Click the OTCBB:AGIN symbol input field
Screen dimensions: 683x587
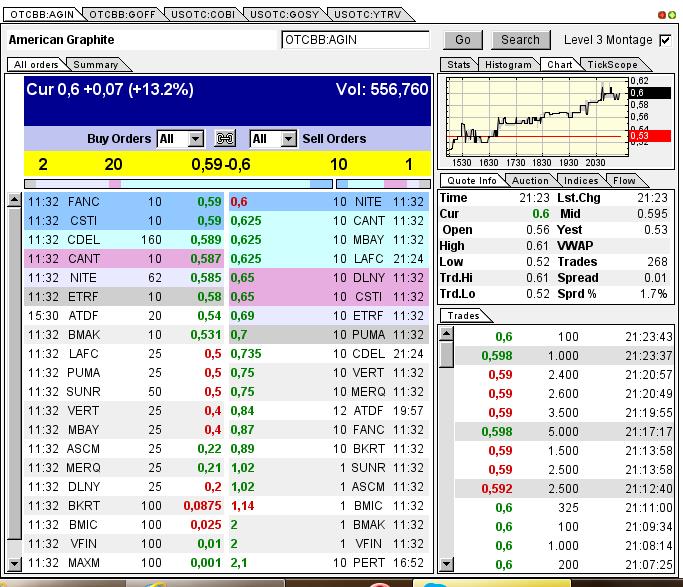[x=355, y=40]
